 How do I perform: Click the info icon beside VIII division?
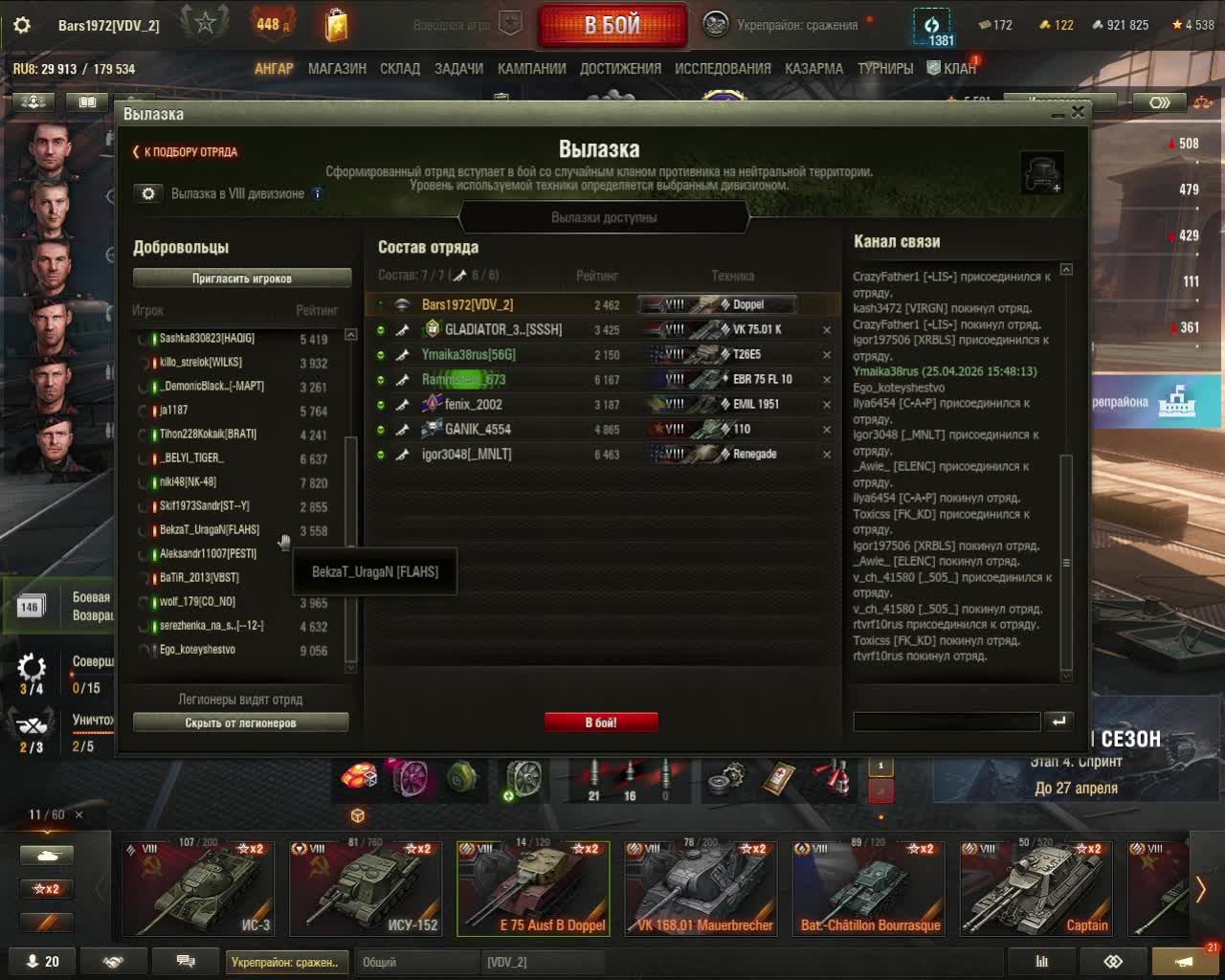click(x=318, y=193)
